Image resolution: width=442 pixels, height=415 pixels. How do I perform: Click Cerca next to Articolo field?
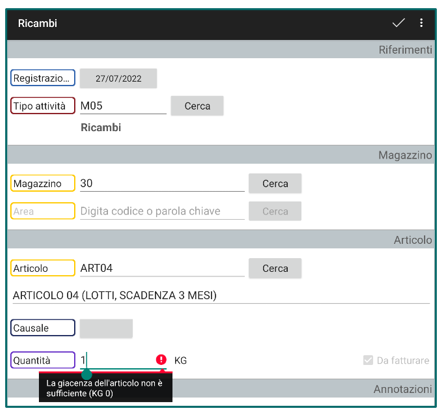pyautogui.click(x=275, y=268)
